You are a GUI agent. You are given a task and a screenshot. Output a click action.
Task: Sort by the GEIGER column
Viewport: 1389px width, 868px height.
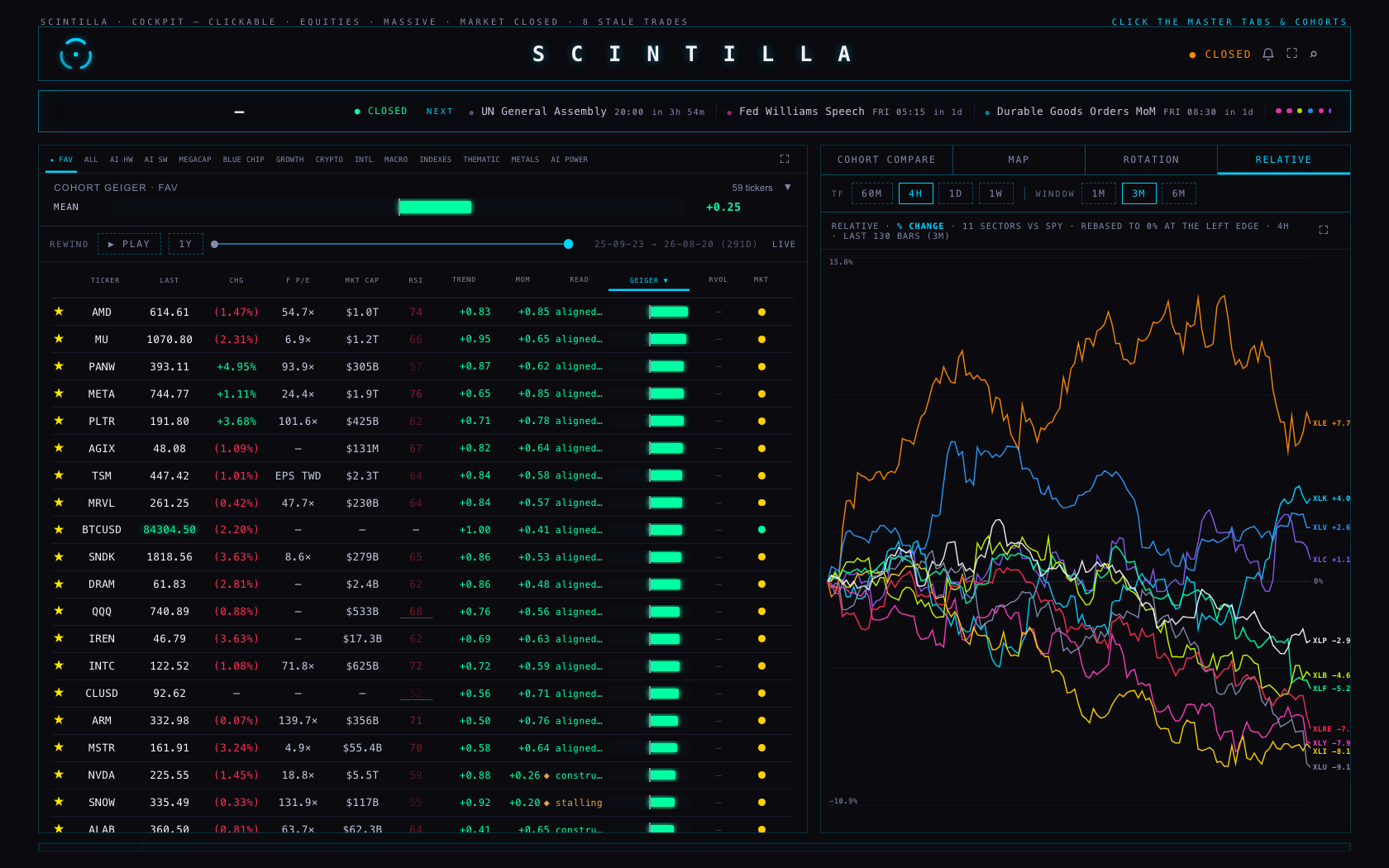tap(648, 280)
